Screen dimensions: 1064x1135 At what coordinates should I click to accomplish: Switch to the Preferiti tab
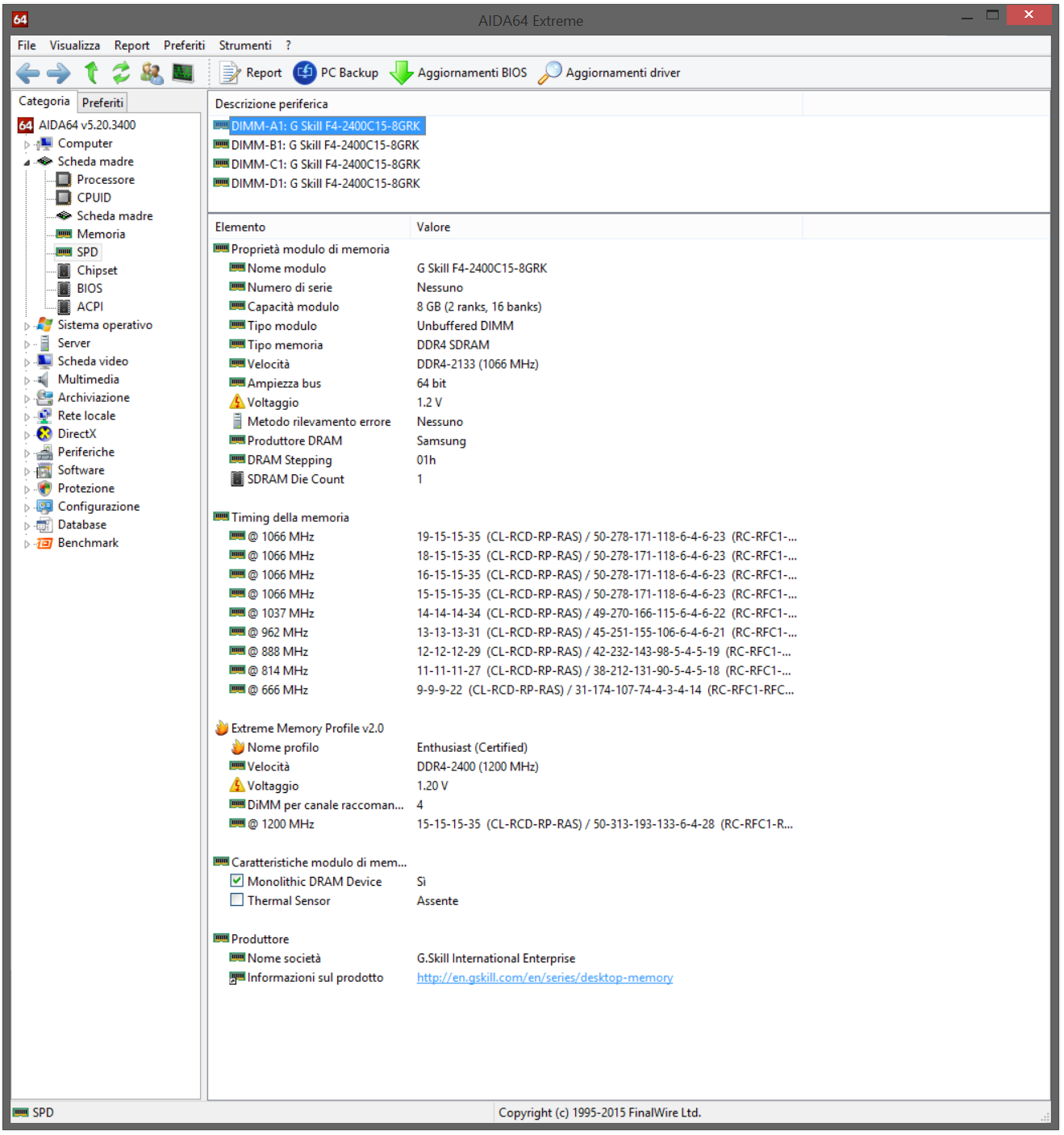coord(102,102)
